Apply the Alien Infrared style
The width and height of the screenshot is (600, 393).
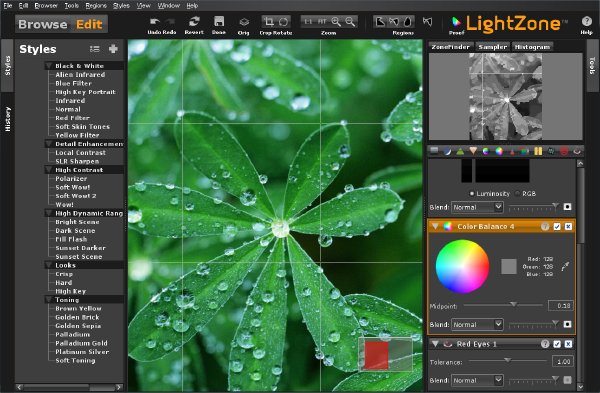click(x=80, y=75)
